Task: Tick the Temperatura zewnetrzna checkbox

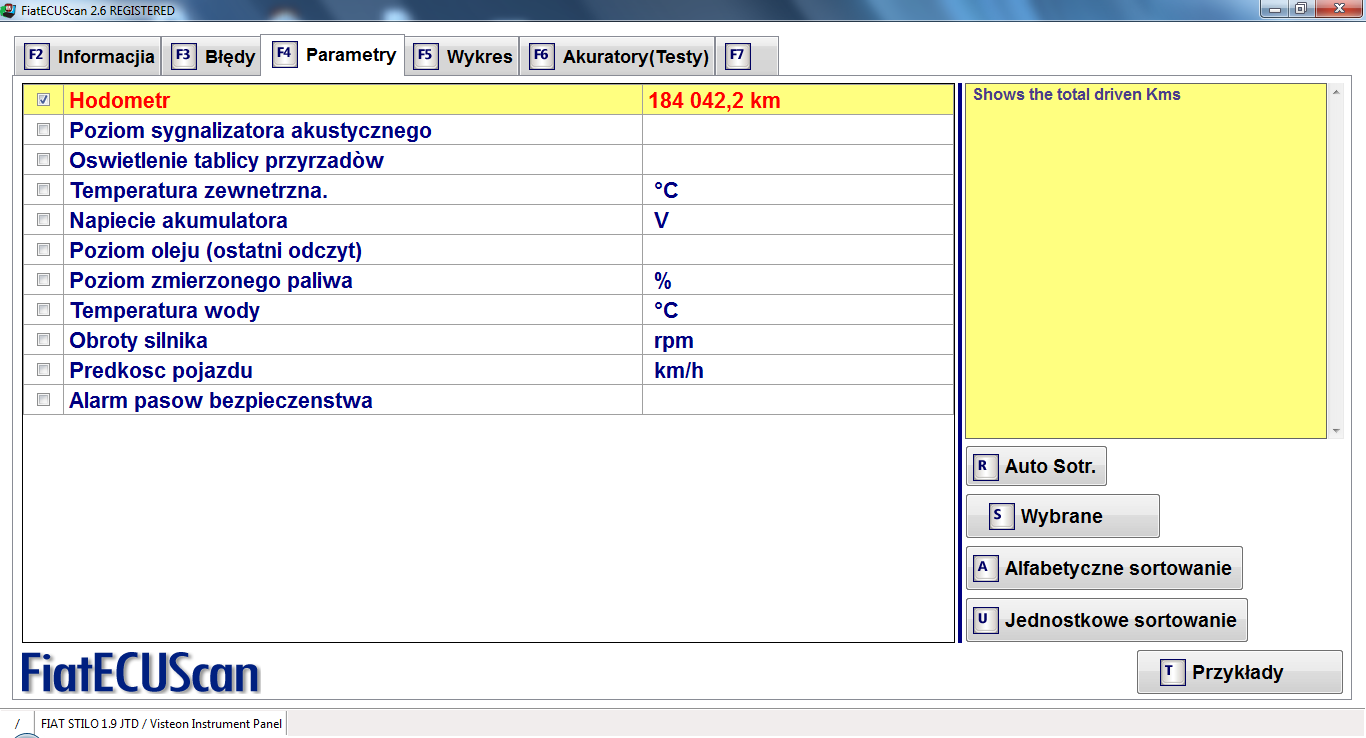Action: click(x=43, y=190)
